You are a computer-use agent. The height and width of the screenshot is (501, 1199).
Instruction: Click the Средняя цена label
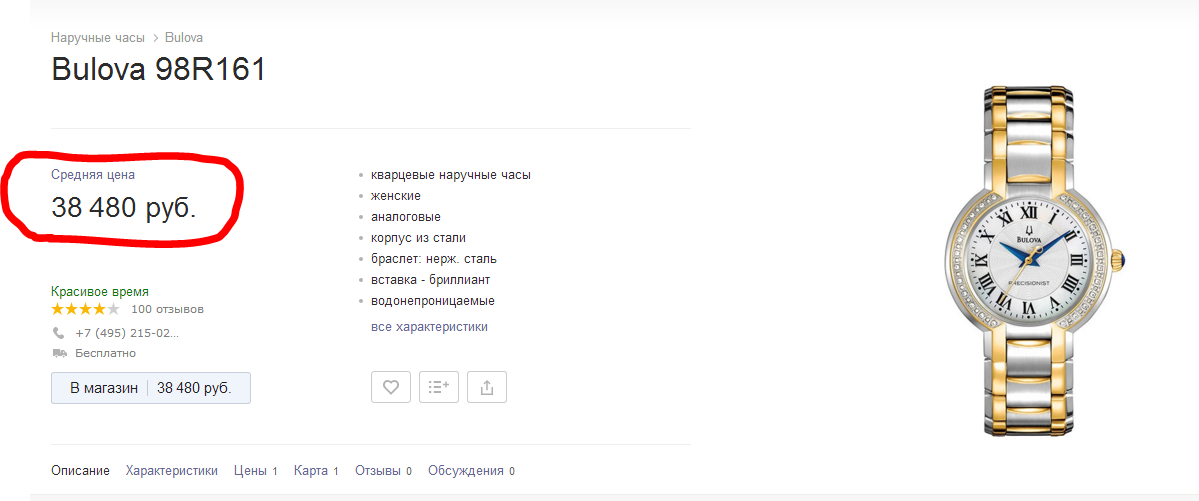click(x=93, y=175)
